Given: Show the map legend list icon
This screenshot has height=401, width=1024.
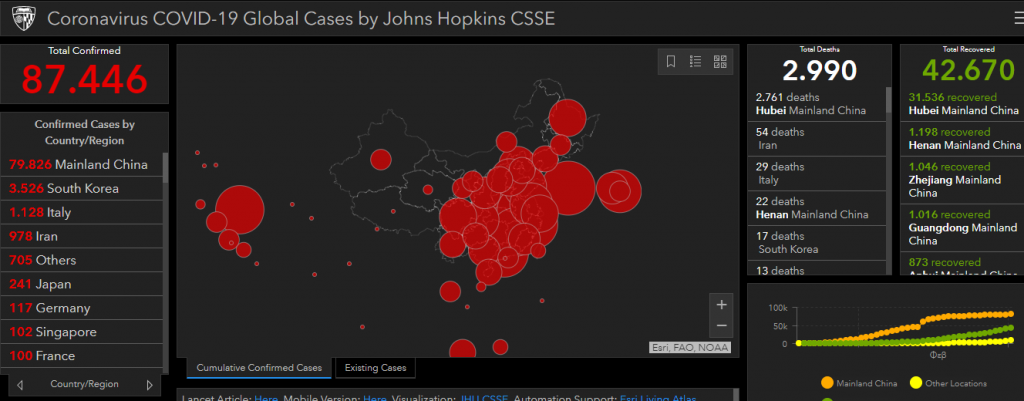Looking at the screenshot, I should point(696,62).
